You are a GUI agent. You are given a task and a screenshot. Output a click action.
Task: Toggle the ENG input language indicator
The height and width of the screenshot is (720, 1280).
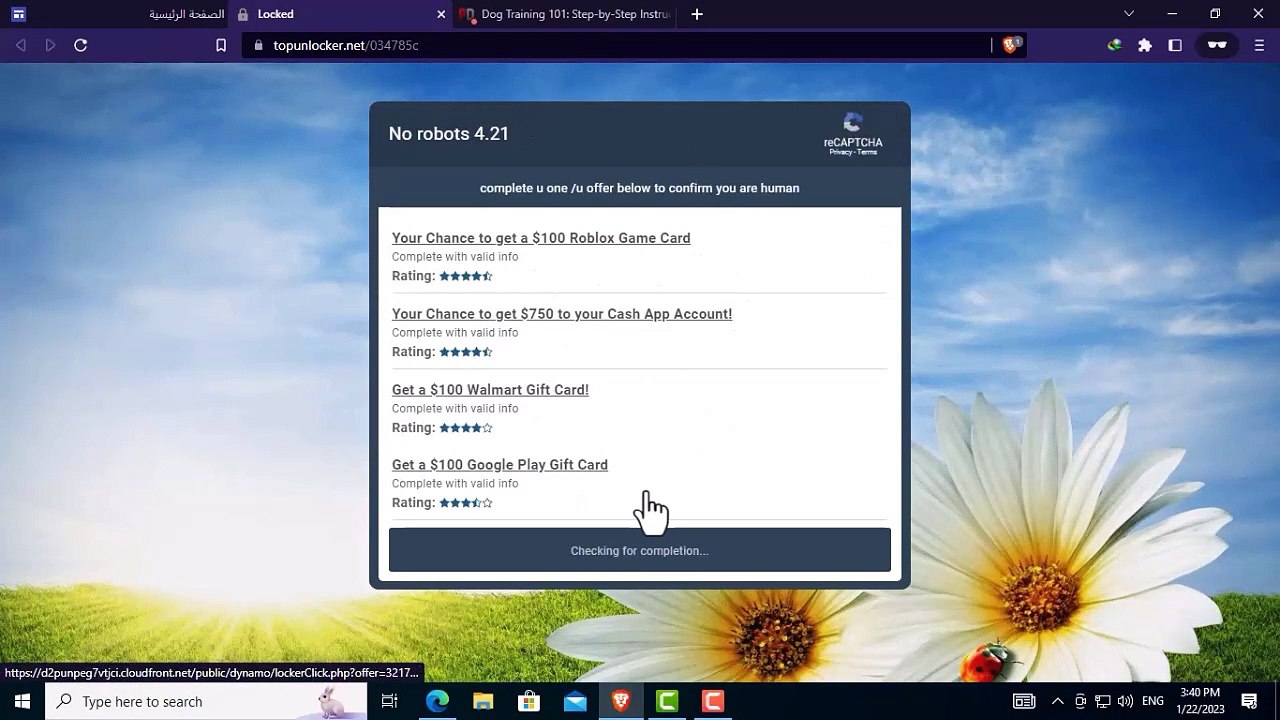tap(1153, 701)
